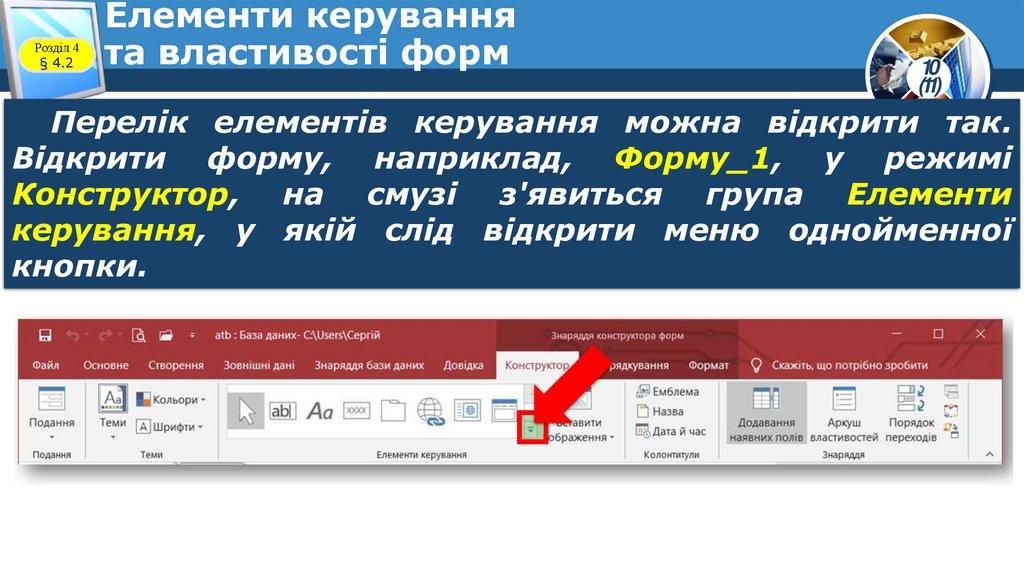The height and width of the screenshot is (574, 1024).
Task: Select the Label (Aa) control
Action: point(320,411)
